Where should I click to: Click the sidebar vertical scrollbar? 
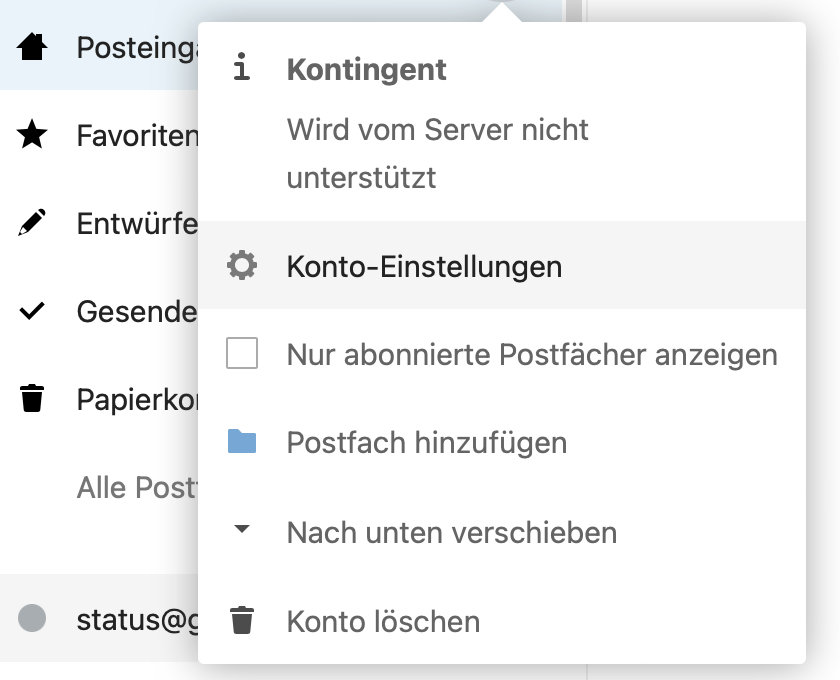point(574,11)
